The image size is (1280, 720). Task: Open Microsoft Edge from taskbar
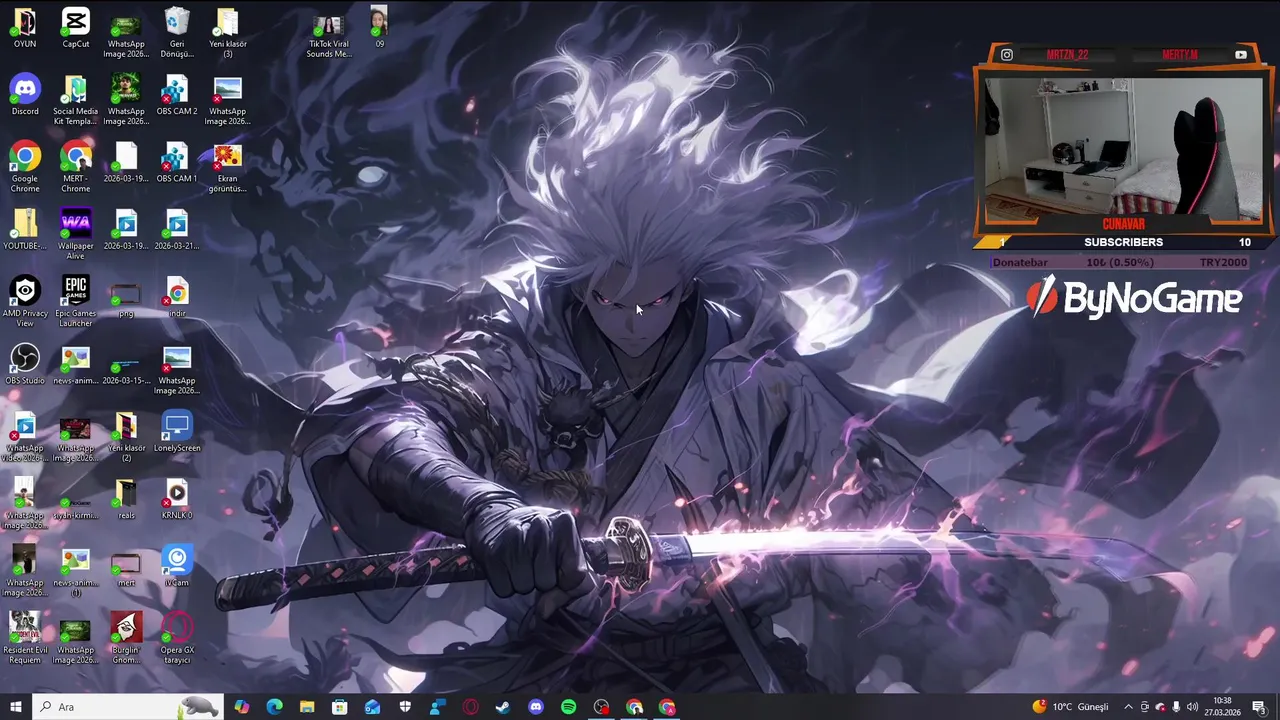(274, 707)
